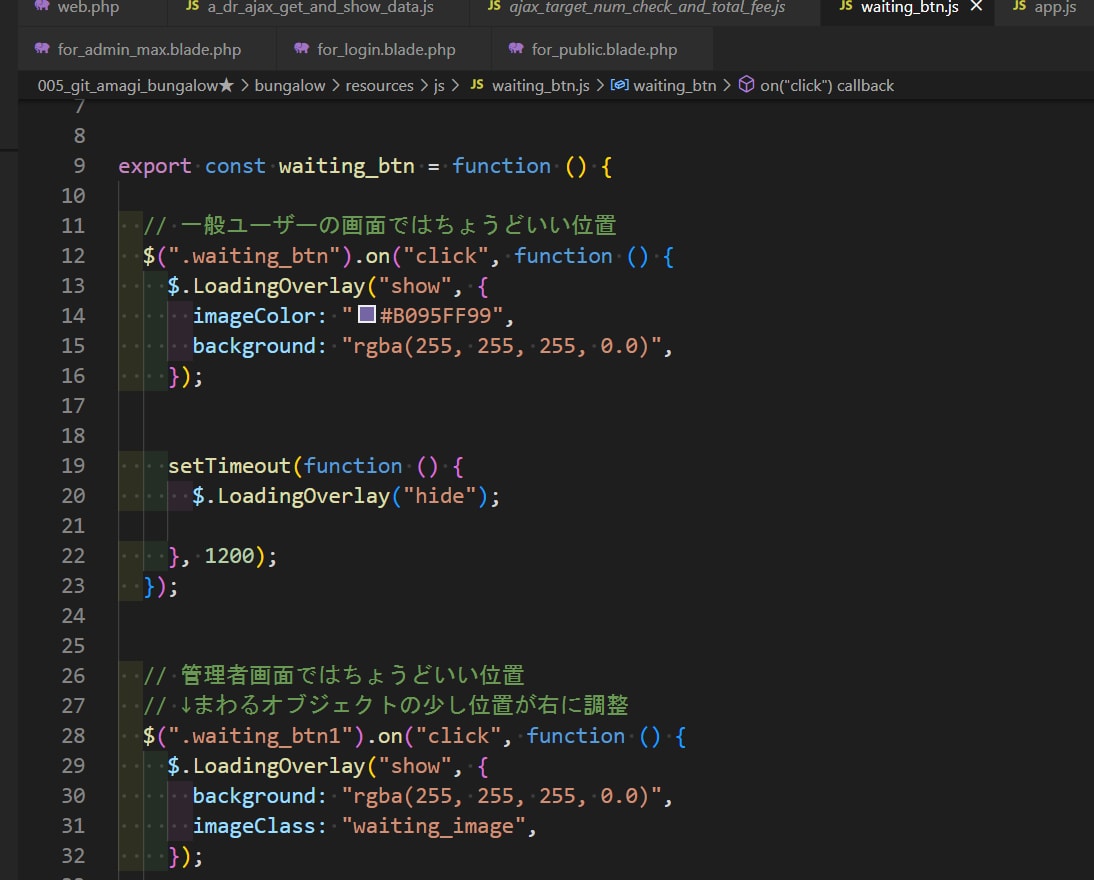
Task: Click the Japanese comment on line 11
Action: pyautogui.click(x=380, y=226)
